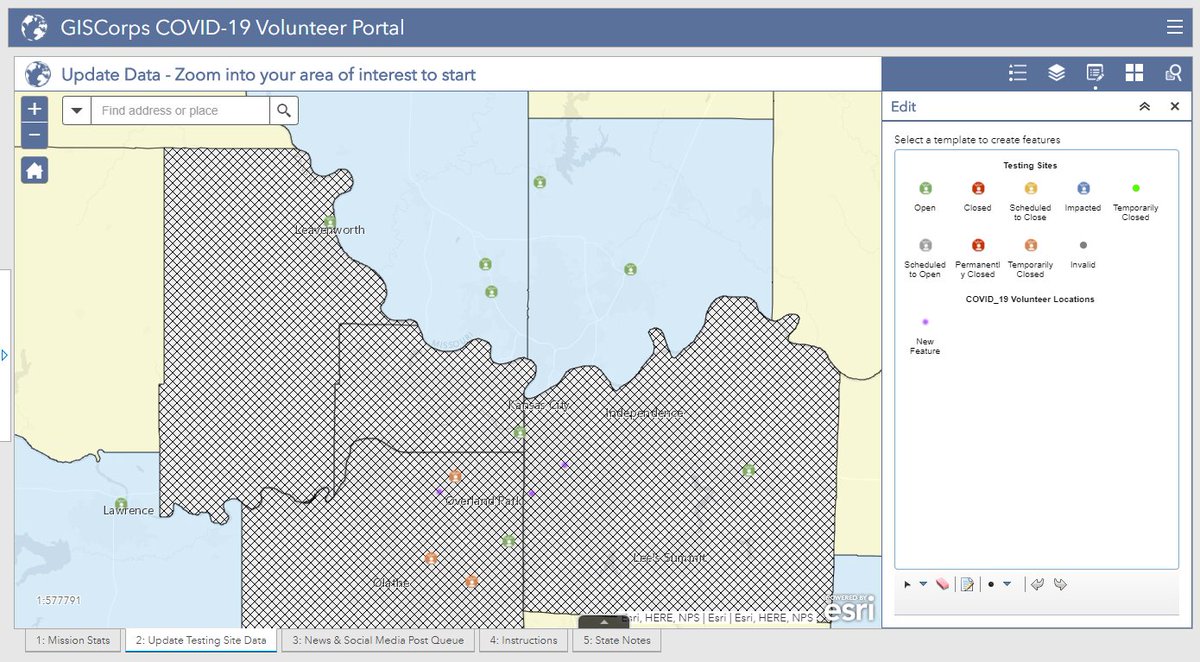Viewport: 1200px width, 662px height.
Task: Redo the last edit
Action: pos(1060,584)
